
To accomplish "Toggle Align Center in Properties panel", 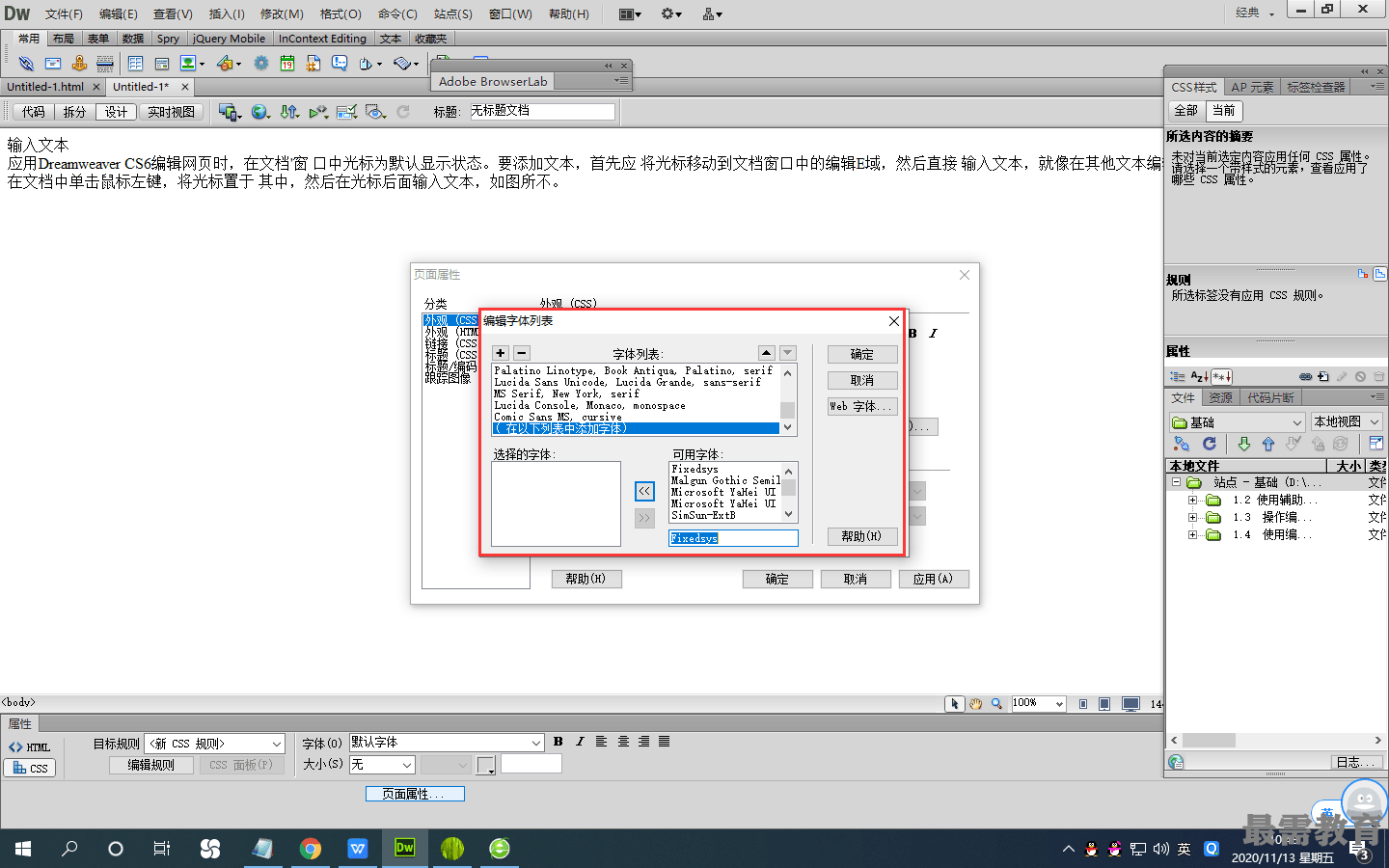I will point(623,742).
